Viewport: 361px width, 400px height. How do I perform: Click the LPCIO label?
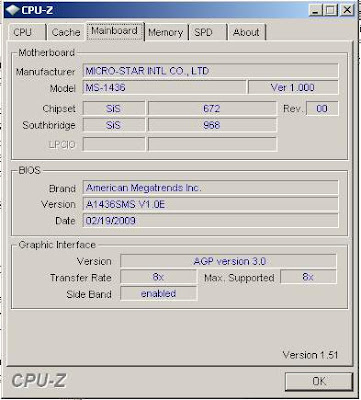point(62,145)
